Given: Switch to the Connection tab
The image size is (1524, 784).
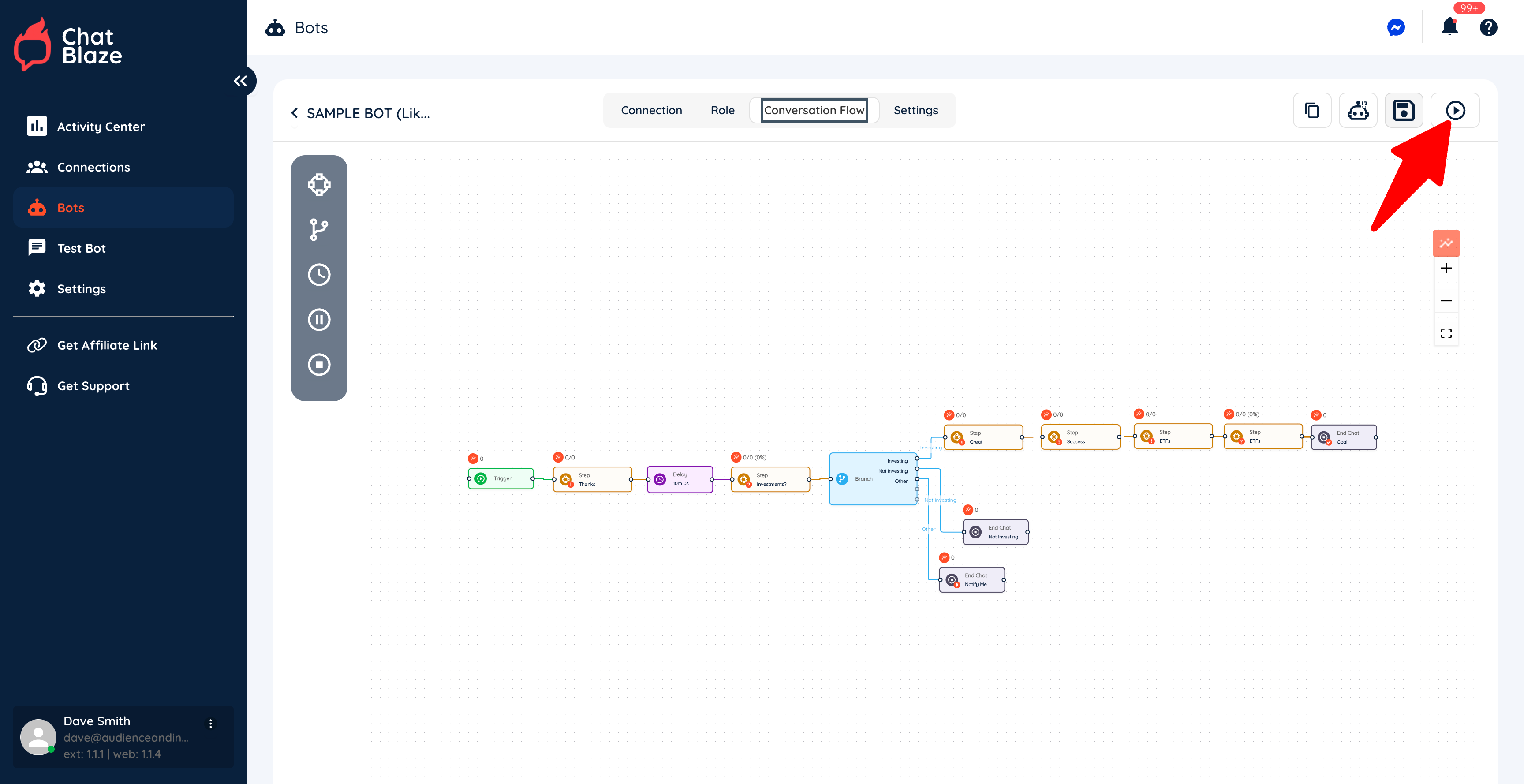Looking at the screenshot, I should point(651,111).
